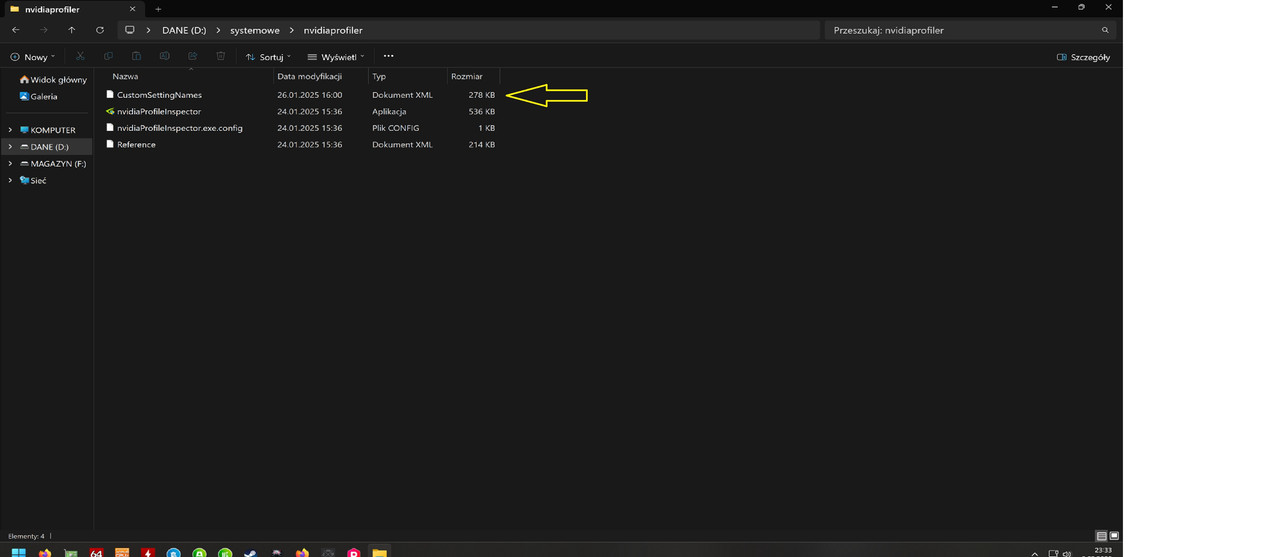Select the nvidiaProfileInspector application icon
1280x557 pixels.
point(110,111)
